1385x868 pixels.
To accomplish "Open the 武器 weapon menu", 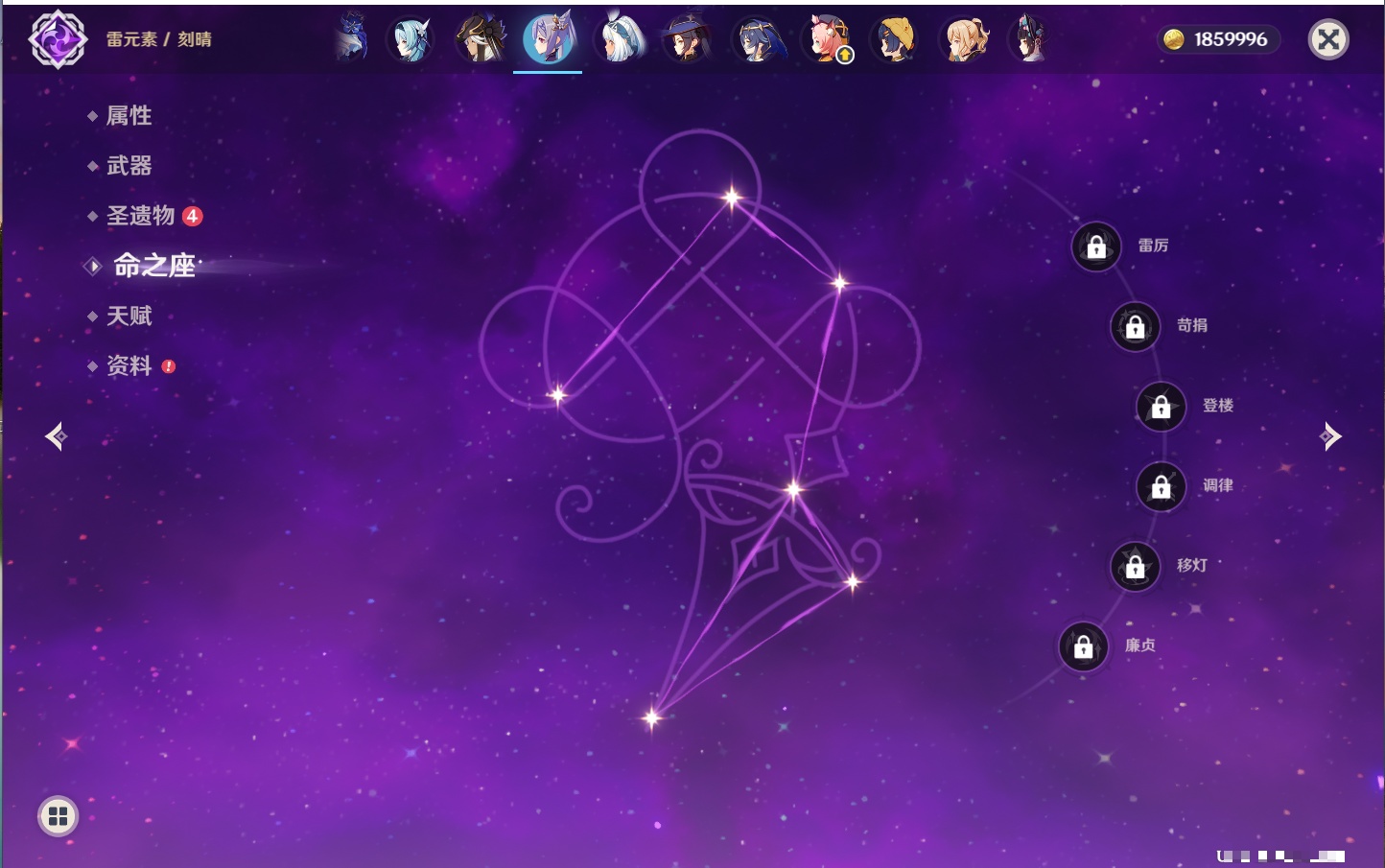I will [129, 166].
